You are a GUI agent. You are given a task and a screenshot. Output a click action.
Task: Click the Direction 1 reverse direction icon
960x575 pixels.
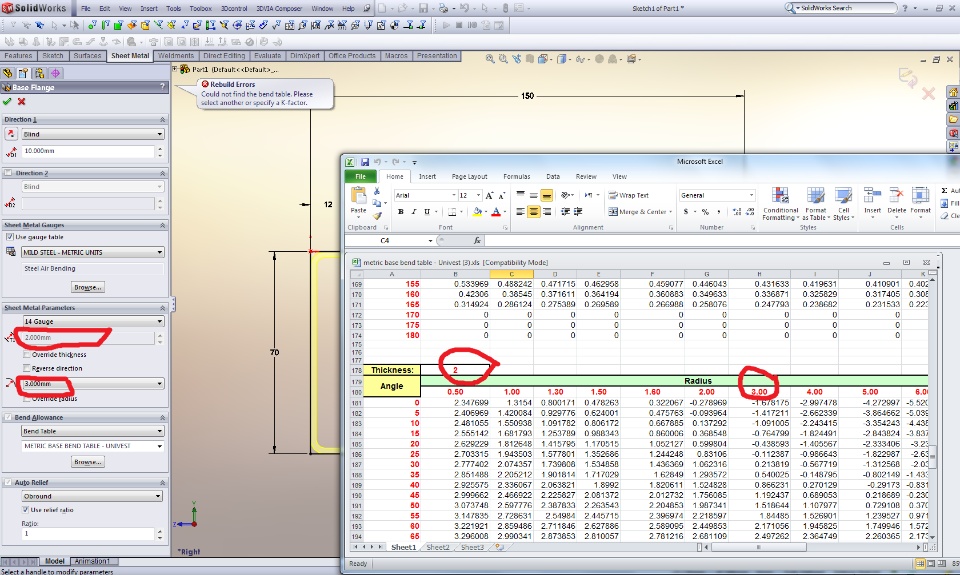[10, 133]
